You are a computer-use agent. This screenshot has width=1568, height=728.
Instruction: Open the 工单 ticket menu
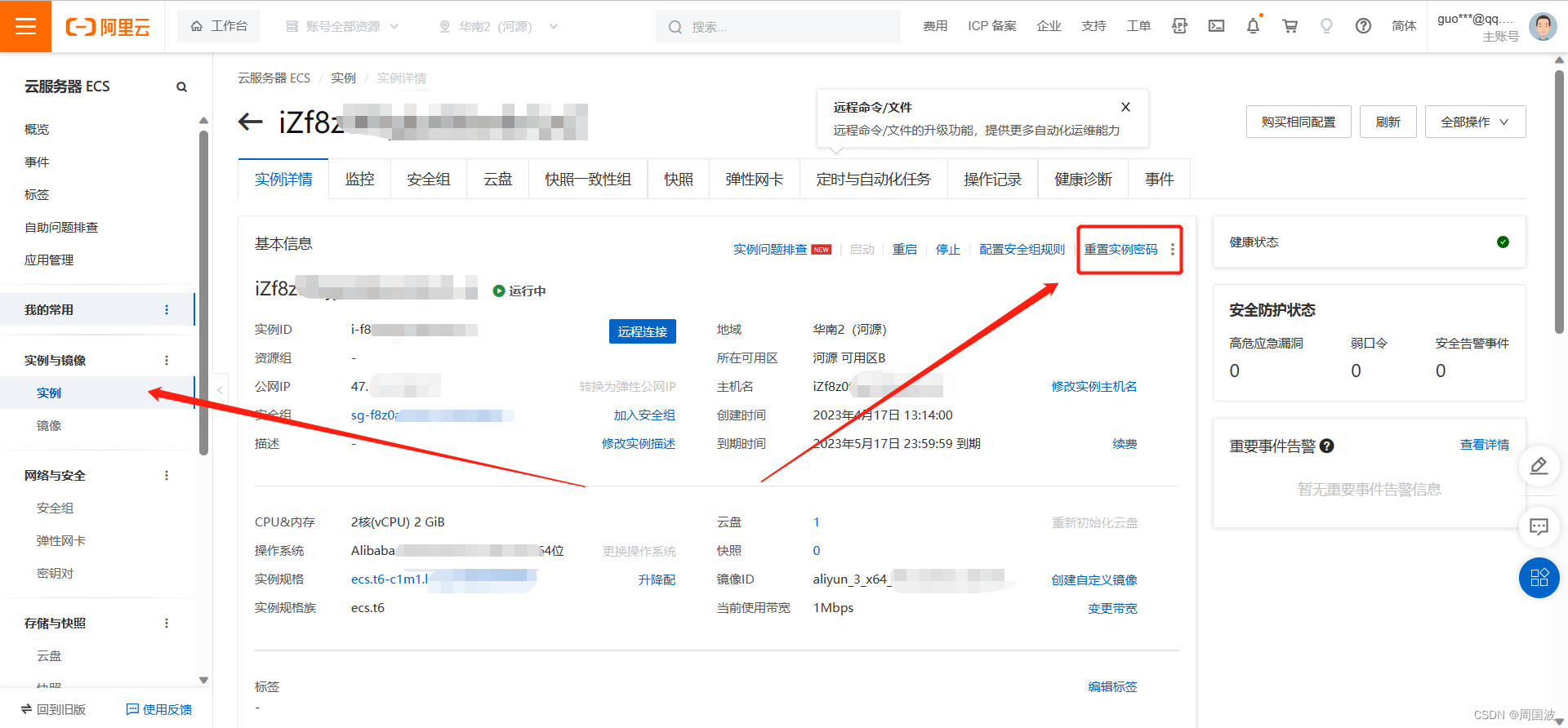(1138, 26)
